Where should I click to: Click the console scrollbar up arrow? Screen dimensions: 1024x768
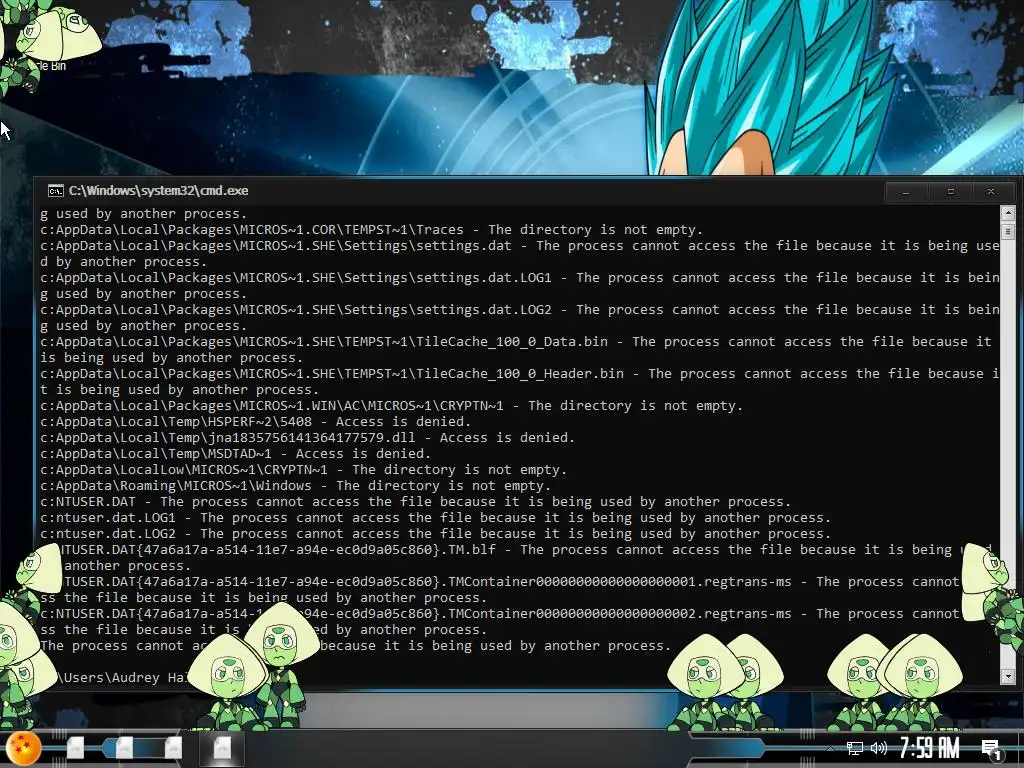[x=1008, y=213]
